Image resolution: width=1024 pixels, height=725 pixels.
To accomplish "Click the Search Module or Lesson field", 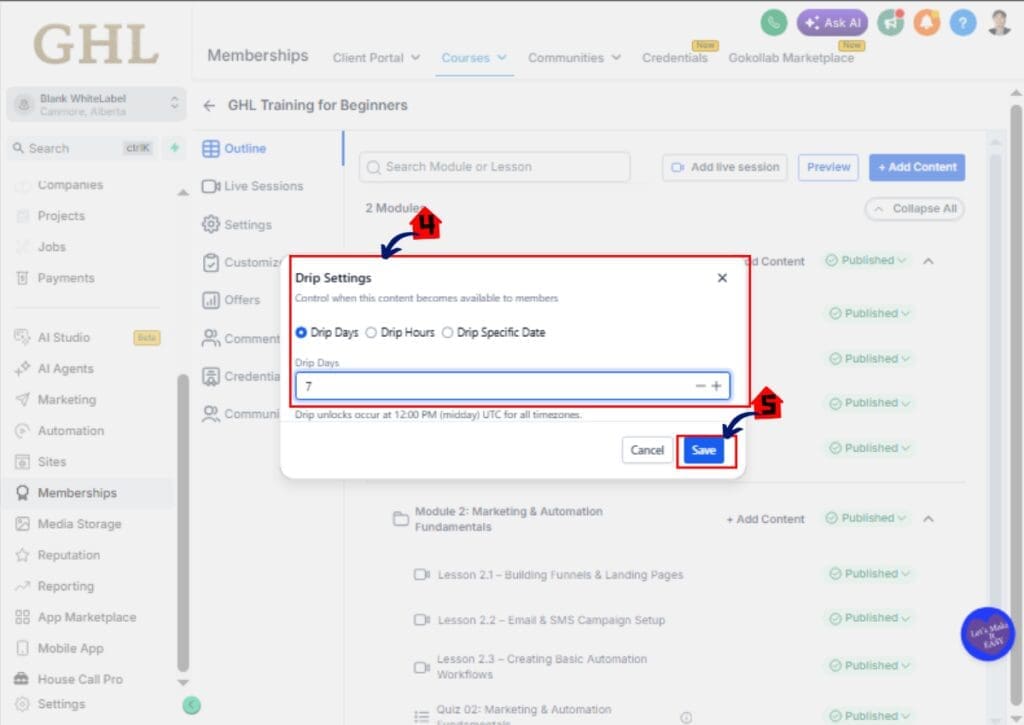I will point(494,167).
